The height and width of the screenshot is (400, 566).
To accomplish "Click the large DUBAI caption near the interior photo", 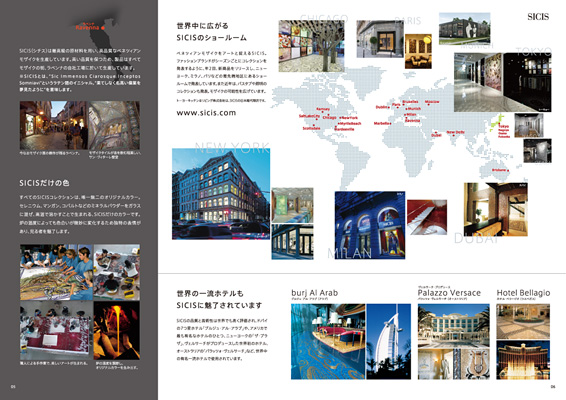I will [x=476, y=238].
